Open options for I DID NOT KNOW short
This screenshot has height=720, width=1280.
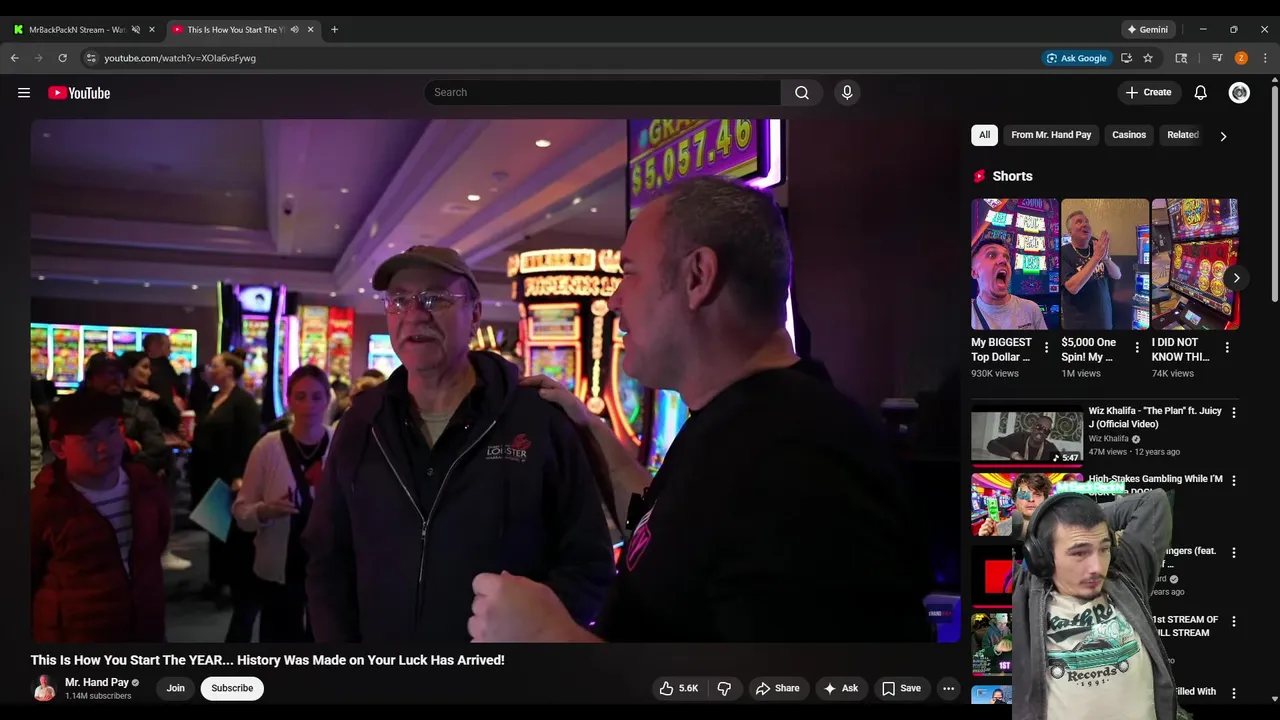(x=1227, y=347)
